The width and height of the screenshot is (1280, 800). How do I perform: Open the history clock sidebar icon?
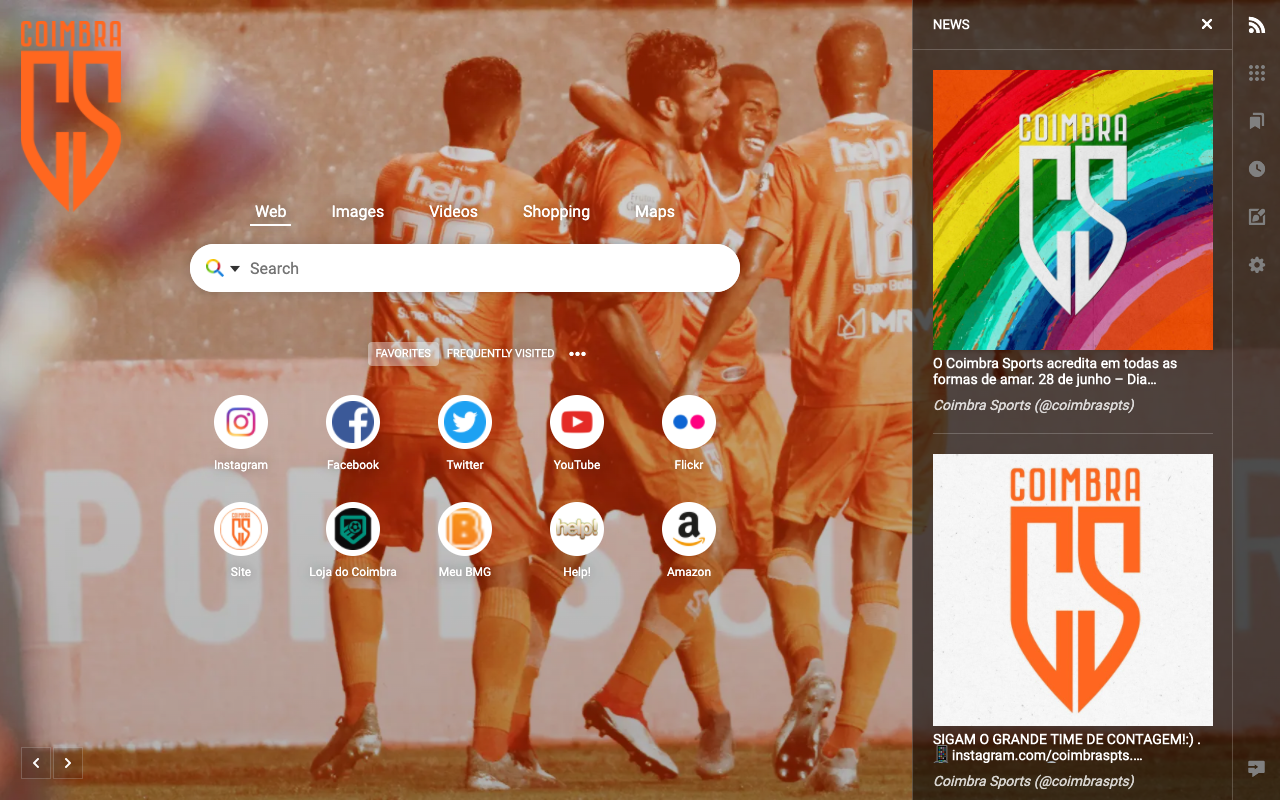tap(1257, 169)
